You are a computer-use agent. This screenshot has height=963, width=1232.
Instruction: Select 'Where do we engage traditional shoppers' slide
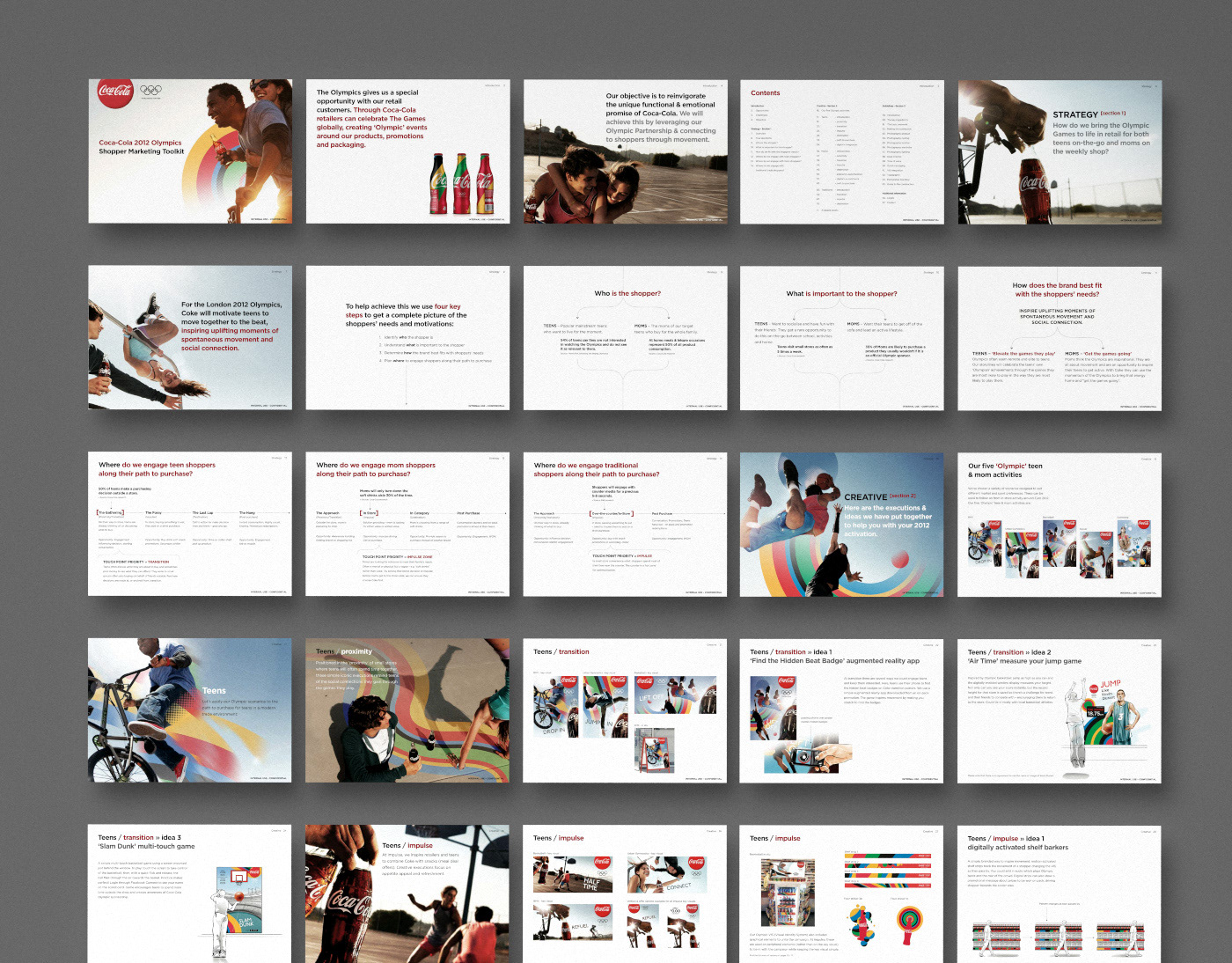(x=625, y=525)
